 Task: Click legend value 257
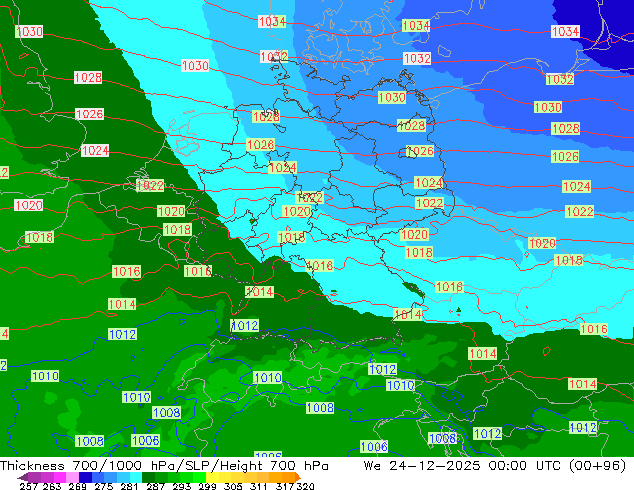click(29, 486)
